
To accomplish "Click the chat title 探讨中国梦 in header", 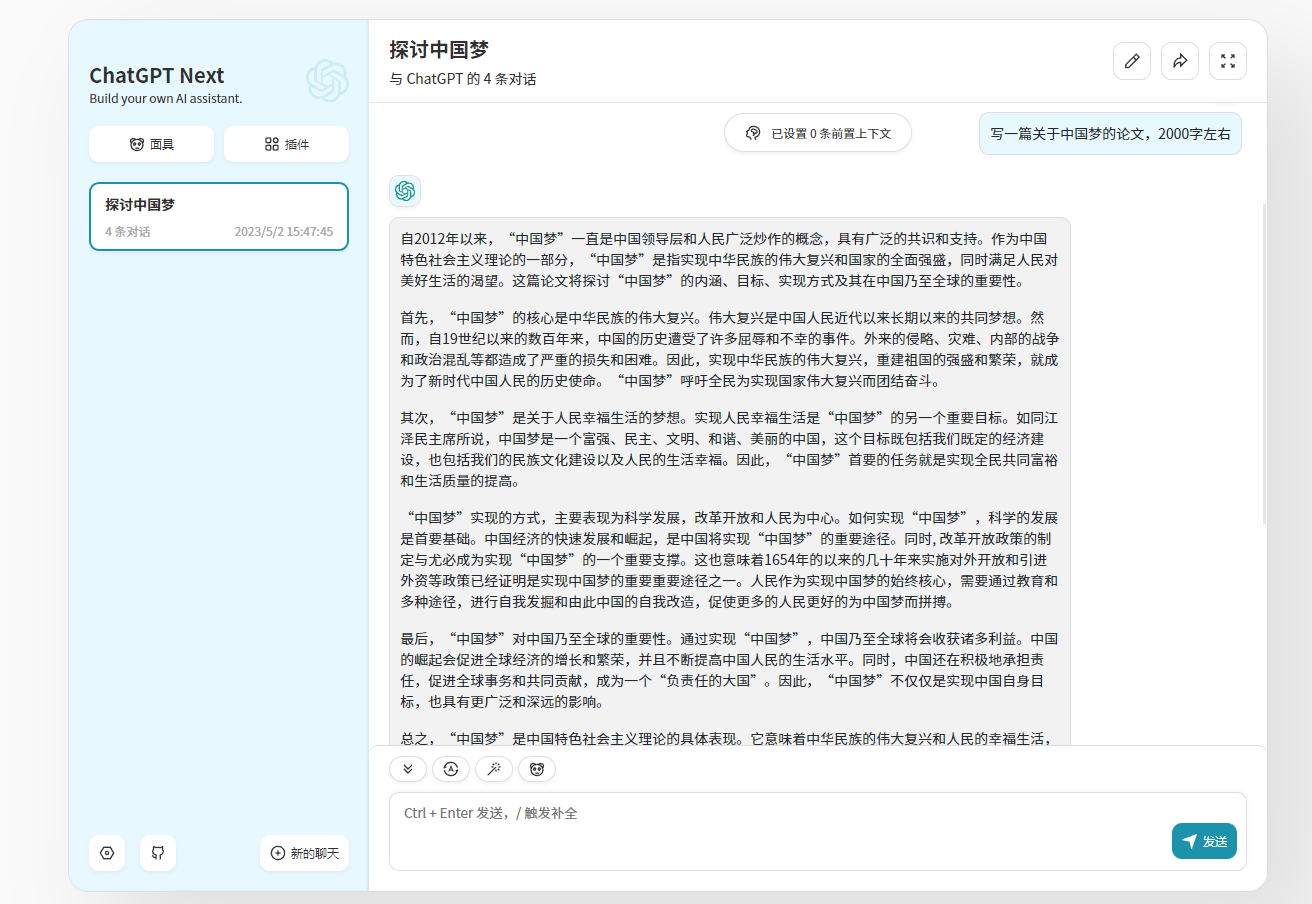I will coord(439,50).
